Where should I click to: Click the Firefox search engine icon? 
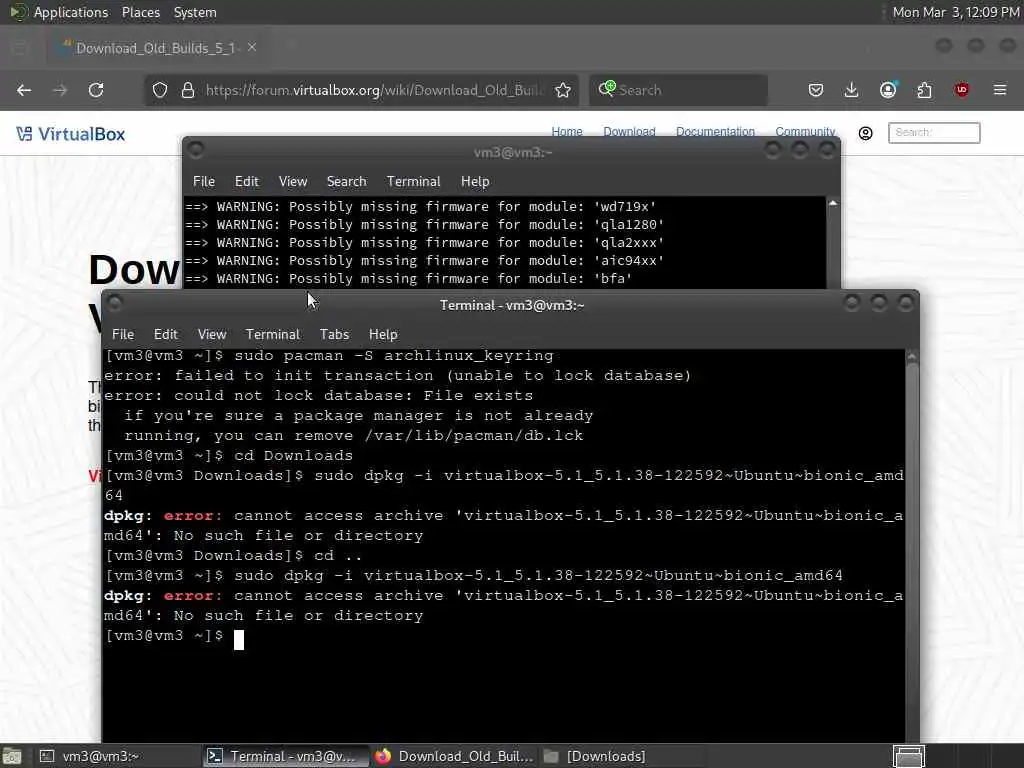click(607, 89)
